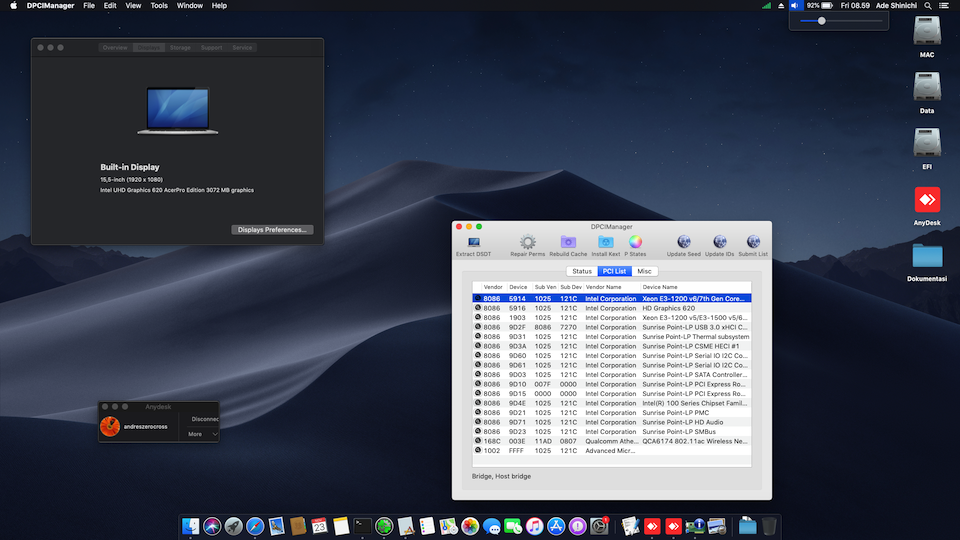Open Calendar from the Dock
This screenshot has height=540, width=960.
[x=319, y=526]
